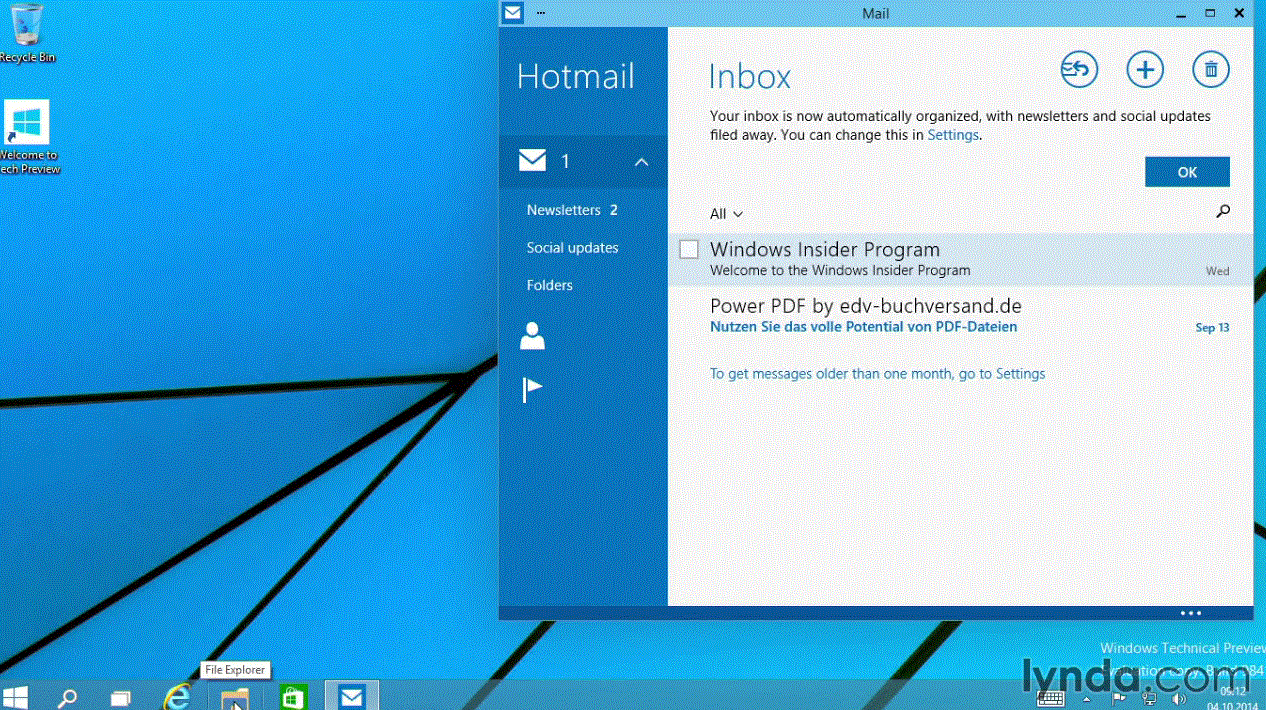Check the Windows Insider Program message checkbox
This screenshot has height=710, width=1266.
click(x=689, y=249)
